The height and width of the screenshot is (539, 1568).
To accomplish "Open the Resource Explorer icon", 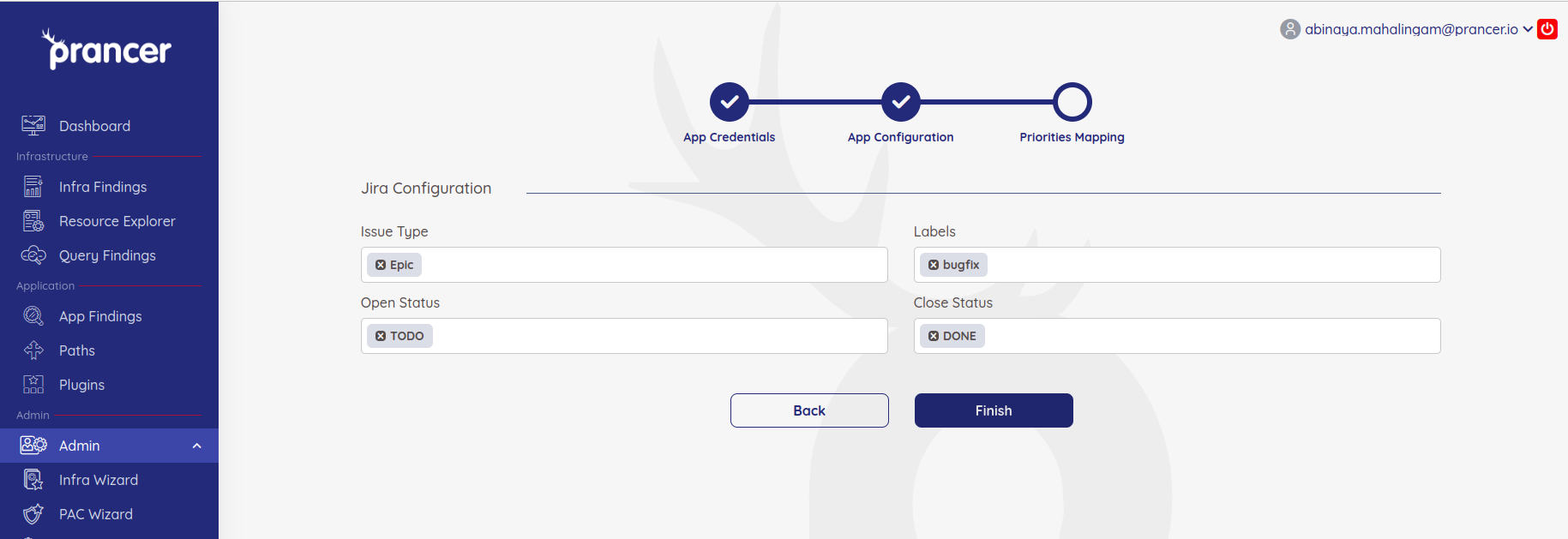I will 33,221.
